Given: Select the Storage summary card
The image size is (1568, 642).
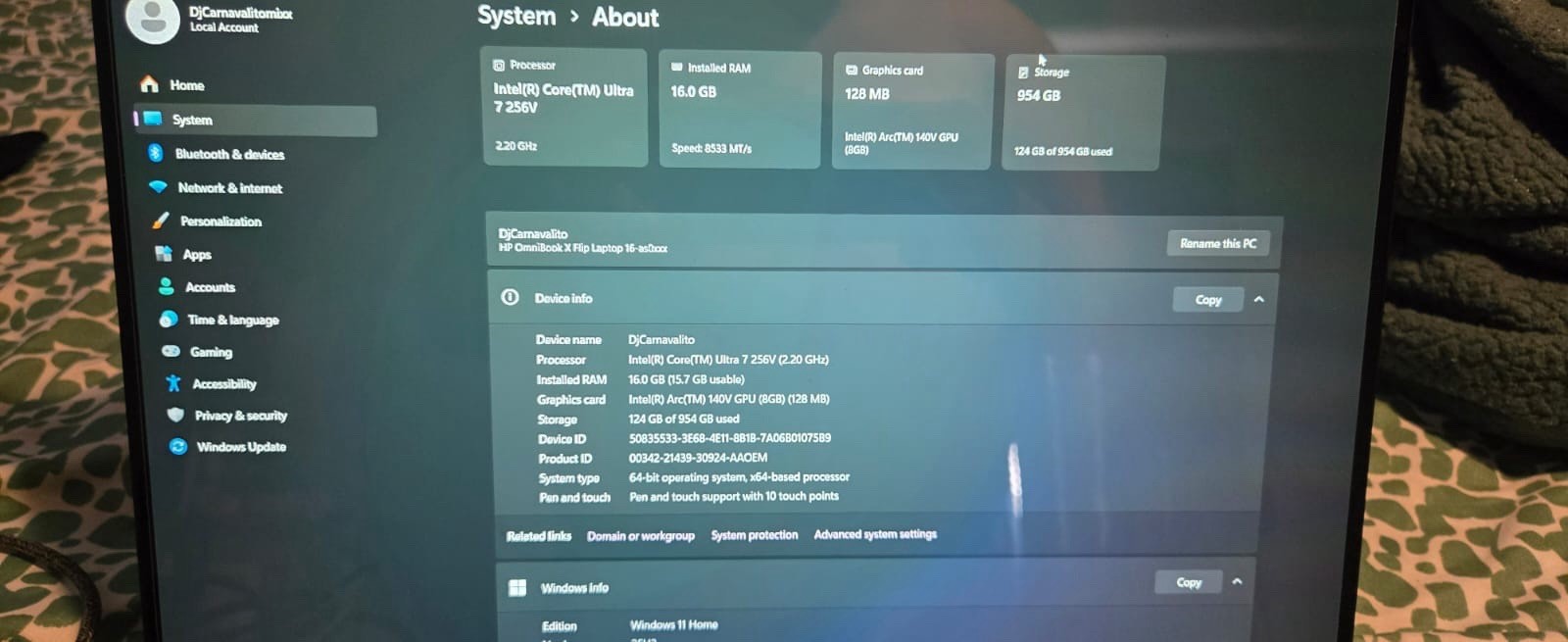Looking at the screenshot, I should coord(1083,113).
